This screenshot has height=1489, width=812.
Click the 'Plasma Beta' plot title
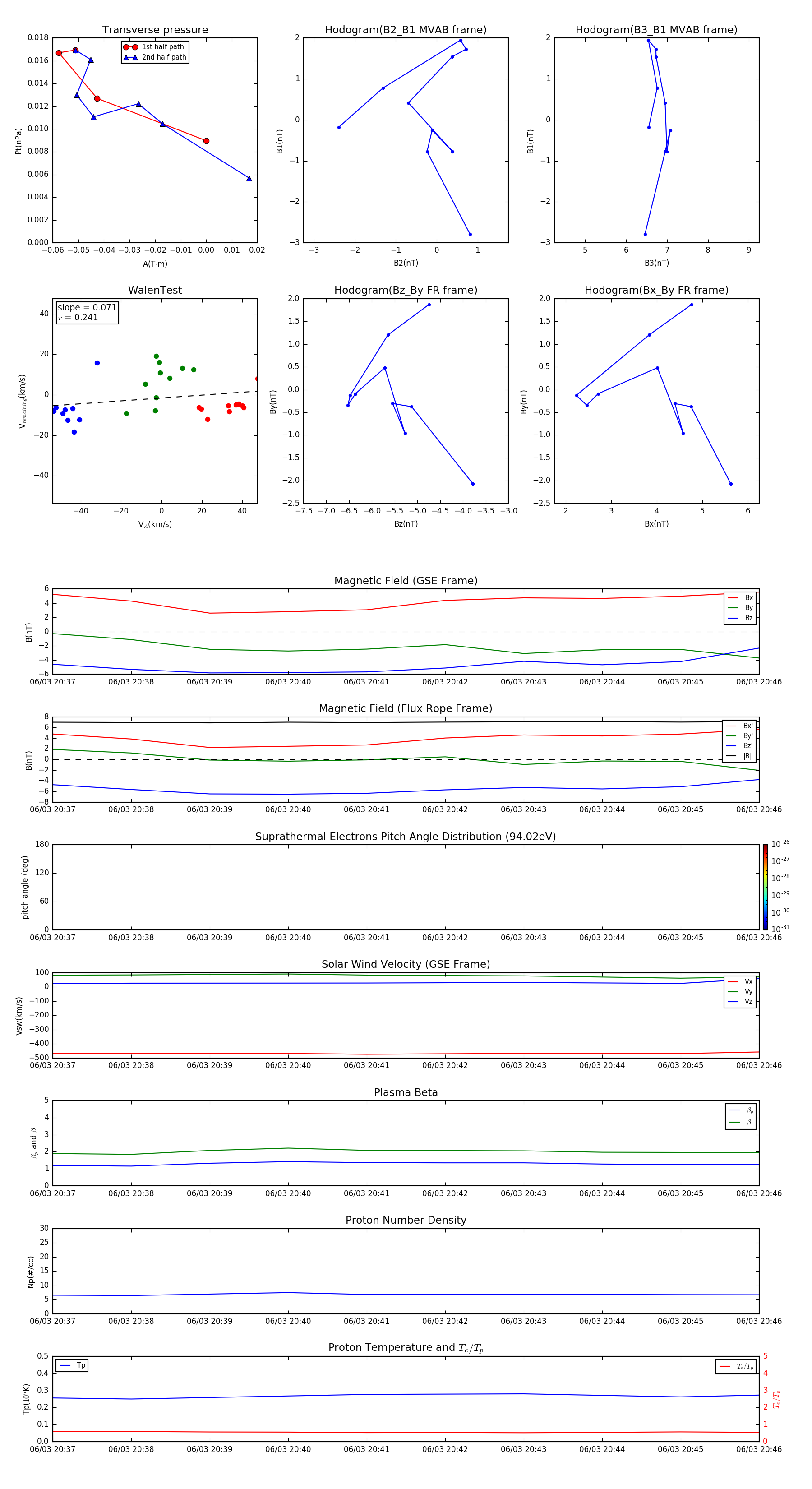tap(406, 1092)
